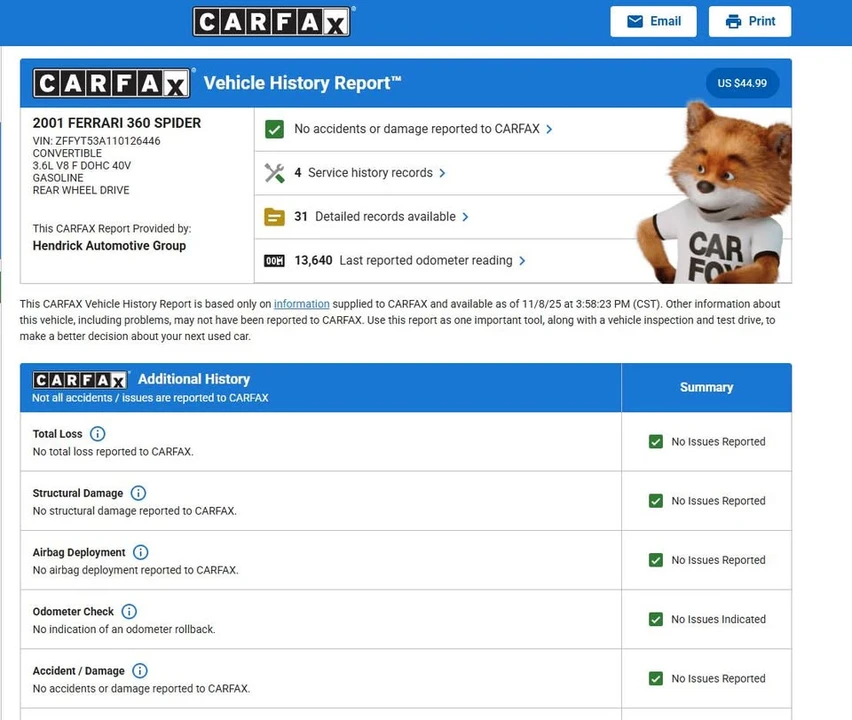
Task: Click the 'Total Loss' row label
Action: tap(57, 434)
